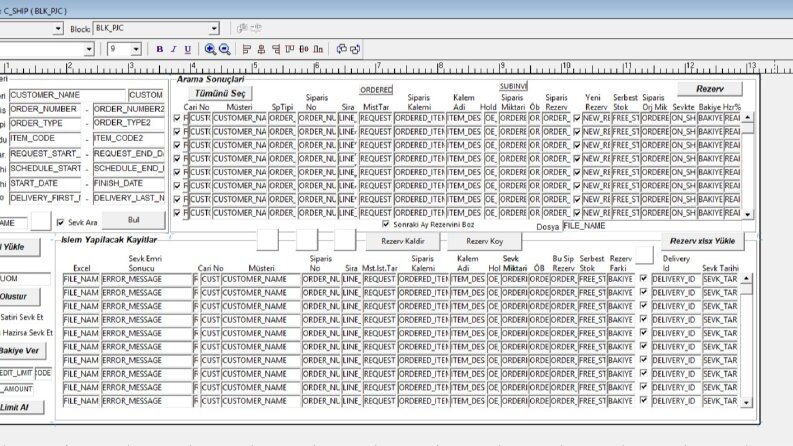This screenshot has width=793, height=446.
Task: Click the Bul search button
Action: [134, 220]
